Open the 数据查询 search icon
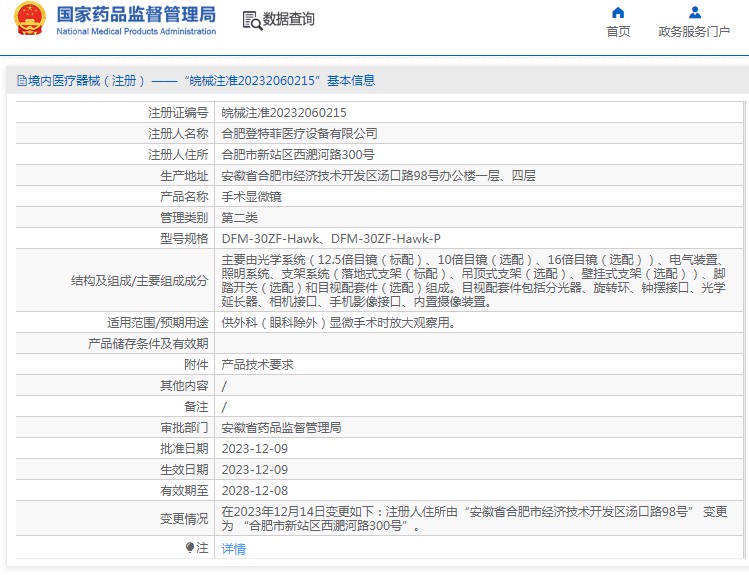749x575 pixels. [251, 20]
